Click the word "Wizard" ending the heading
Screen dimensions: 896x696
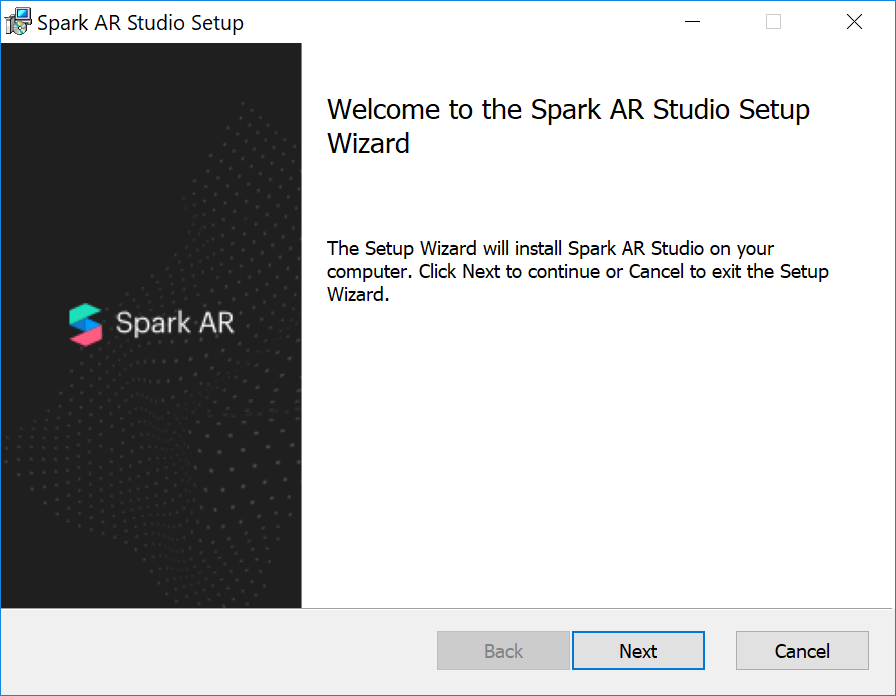(x=369, y=143)
